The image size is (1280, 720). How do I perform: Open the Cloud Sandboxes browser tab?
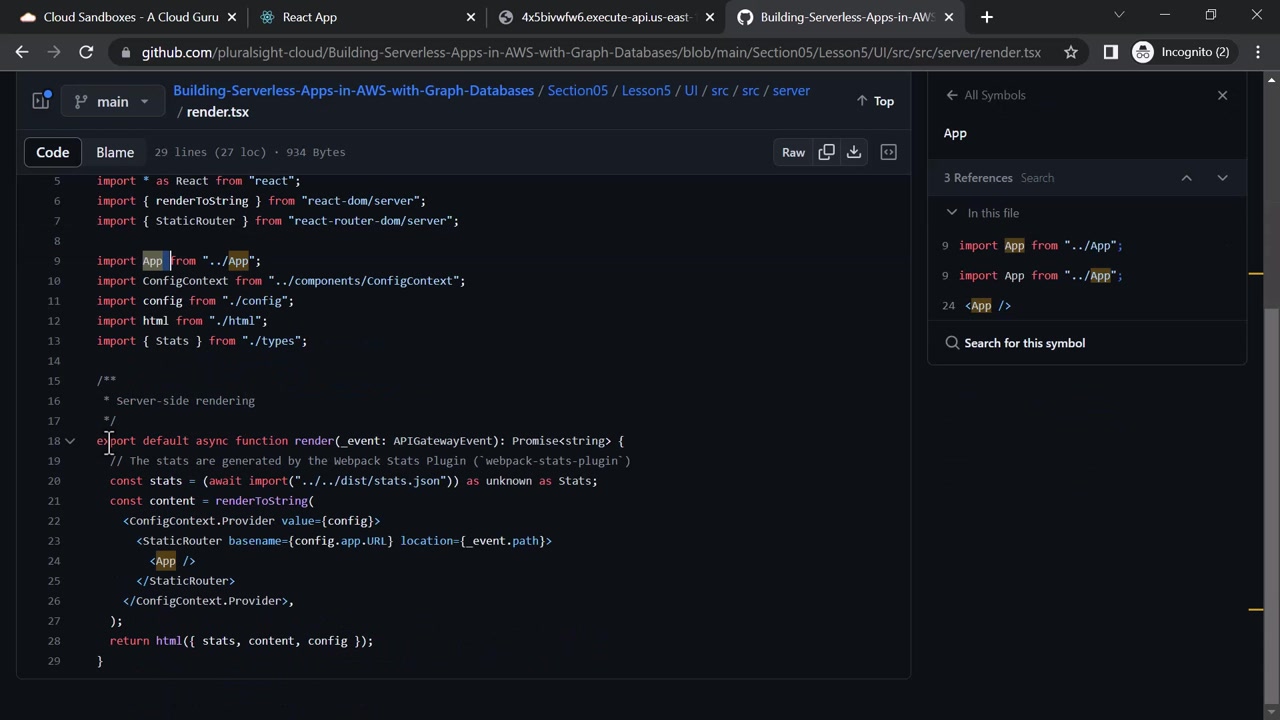coord(130,17)
